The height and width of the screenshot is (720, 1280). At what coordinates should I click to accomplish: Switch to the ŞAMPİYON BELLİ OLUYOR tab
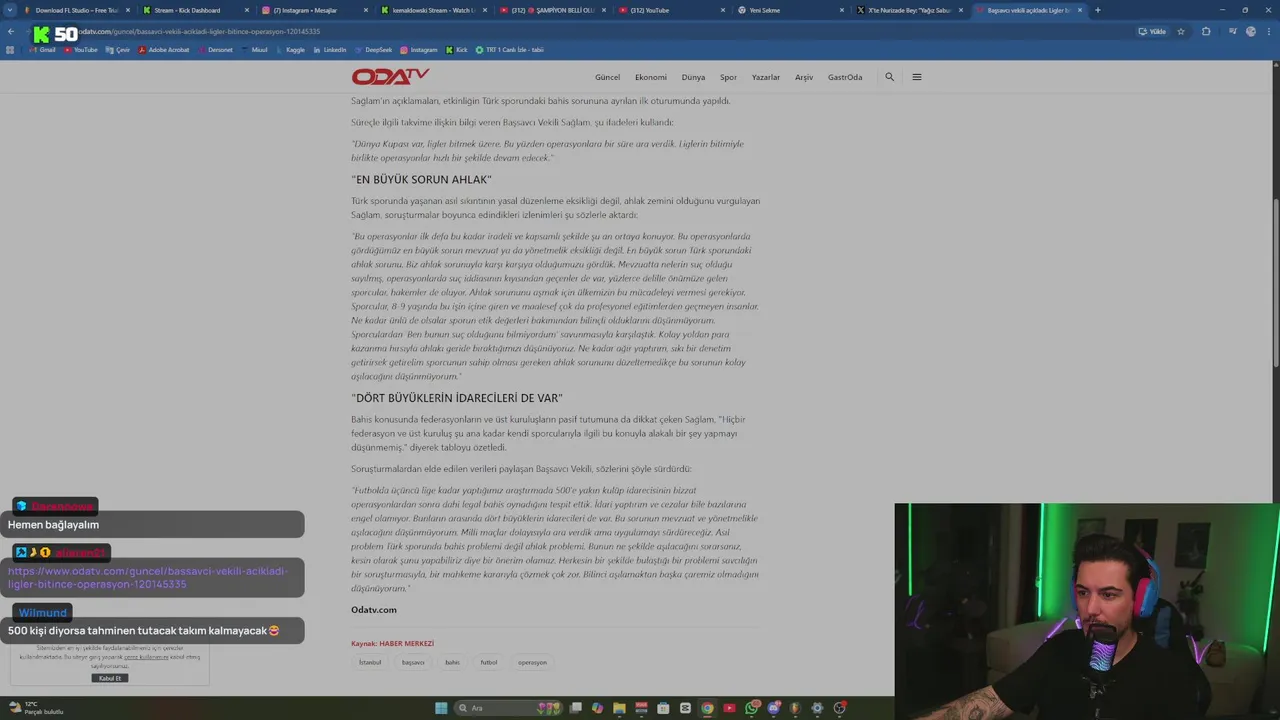pos(553,10)
